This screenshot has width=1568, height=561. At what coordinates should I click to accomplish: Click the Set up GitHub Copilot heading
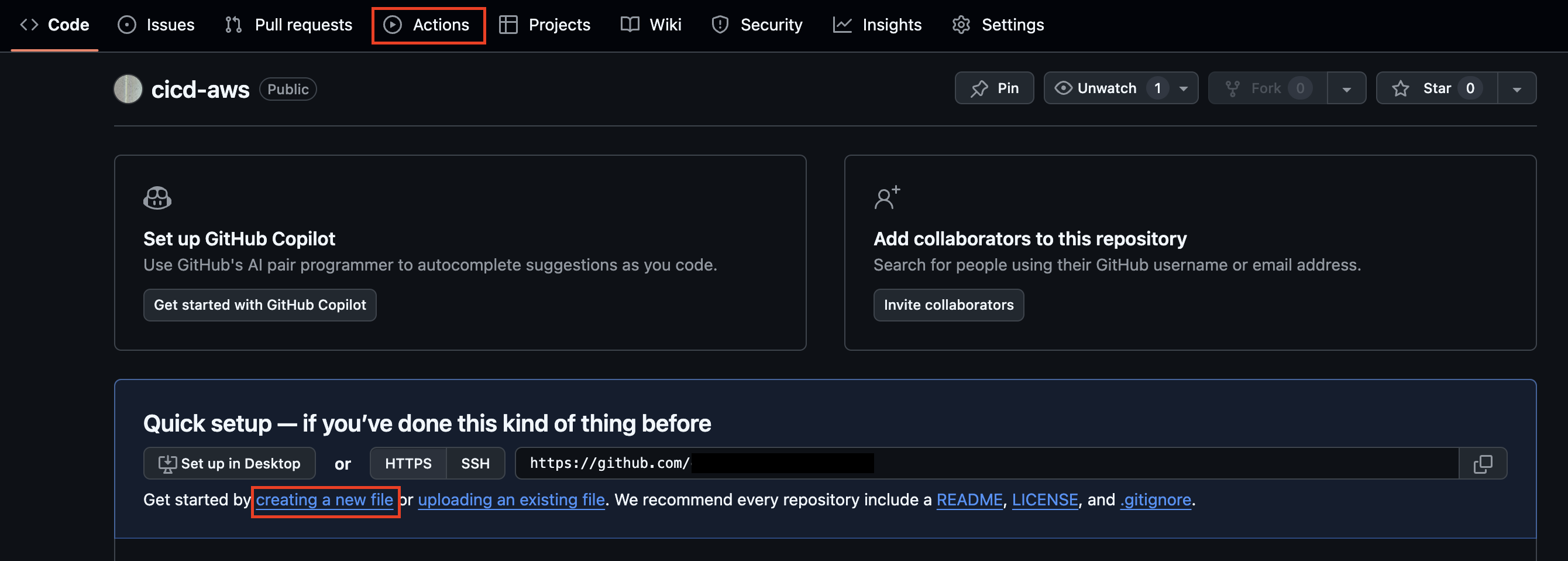[x=239, y=238]
